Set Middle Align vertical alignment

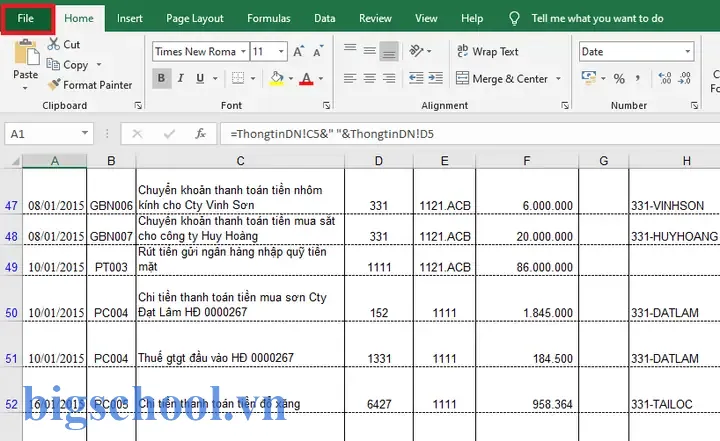369,50
